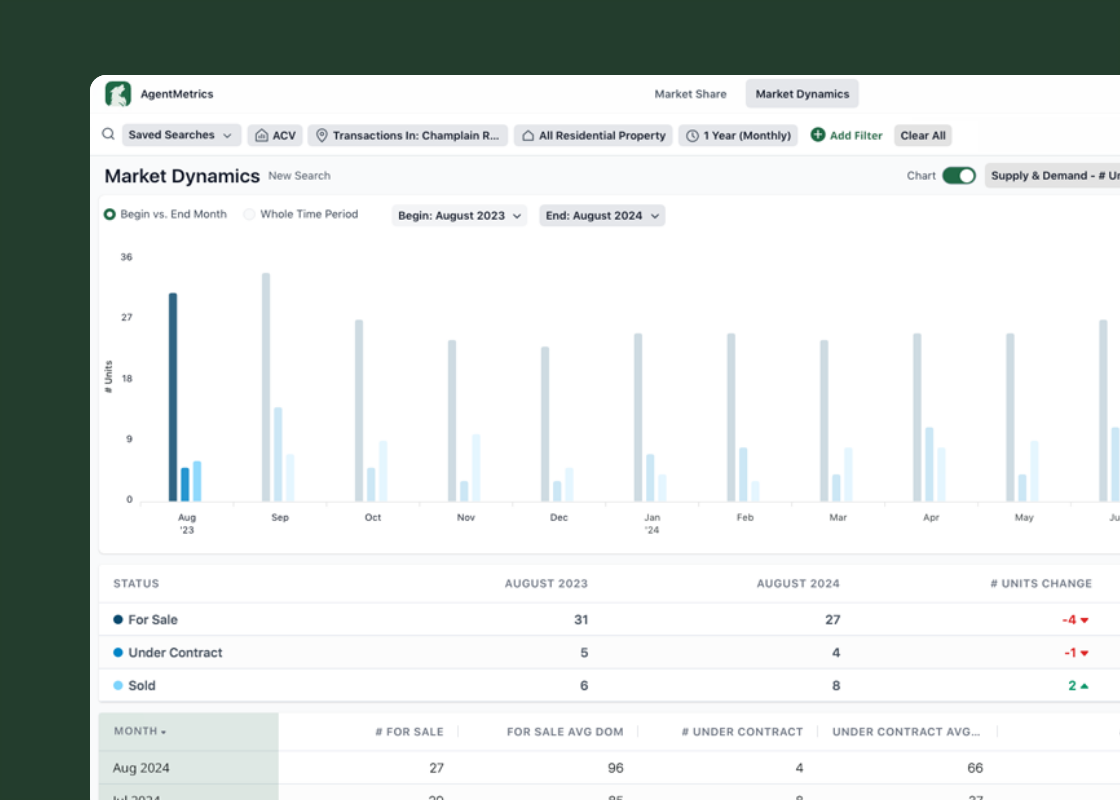The height and width of the screenshot is (800, 1120).
Task: Expand the Begin: August 2023 dropdown
Action: tap(460, 215)
